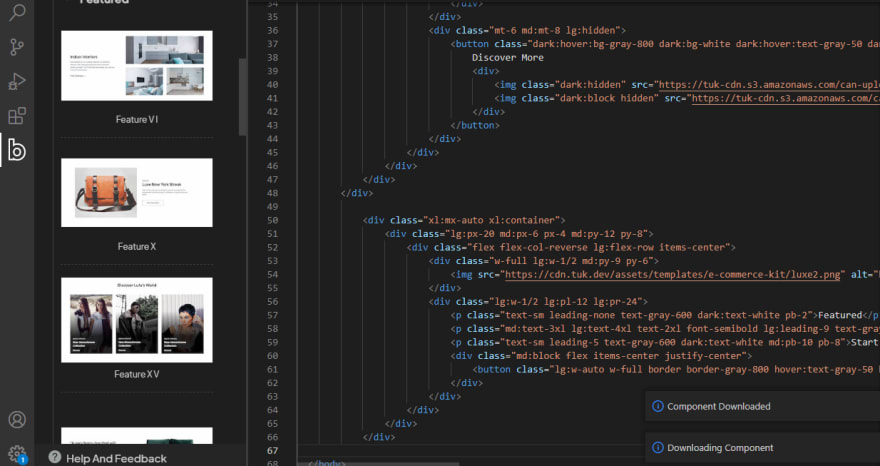Screen dimensions: 880x466
Task: Click line number 50 in the gutter
Action: [273, 220]
